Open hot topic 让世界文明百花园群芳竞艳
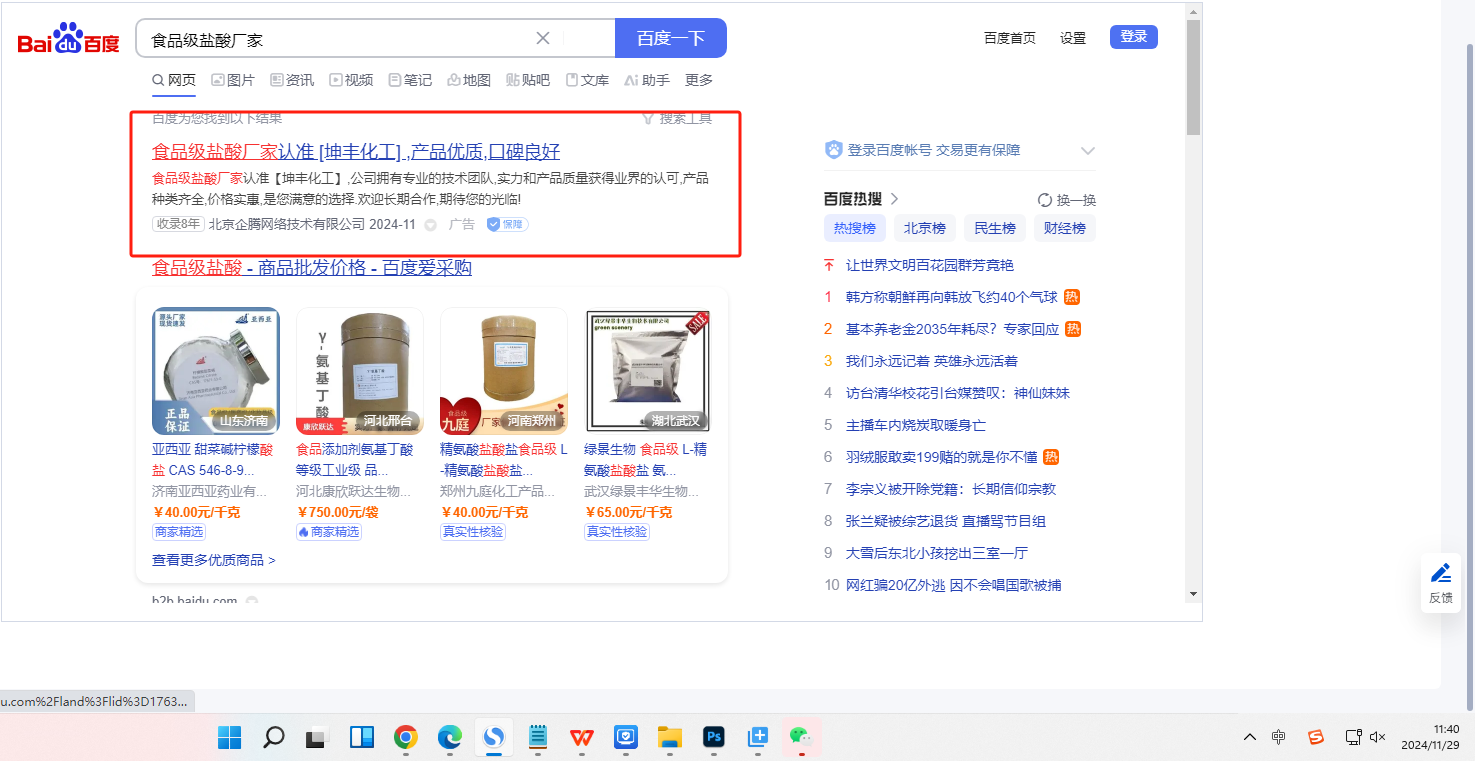Screen dimensions: 1475x761 click(x=930, y=265)
